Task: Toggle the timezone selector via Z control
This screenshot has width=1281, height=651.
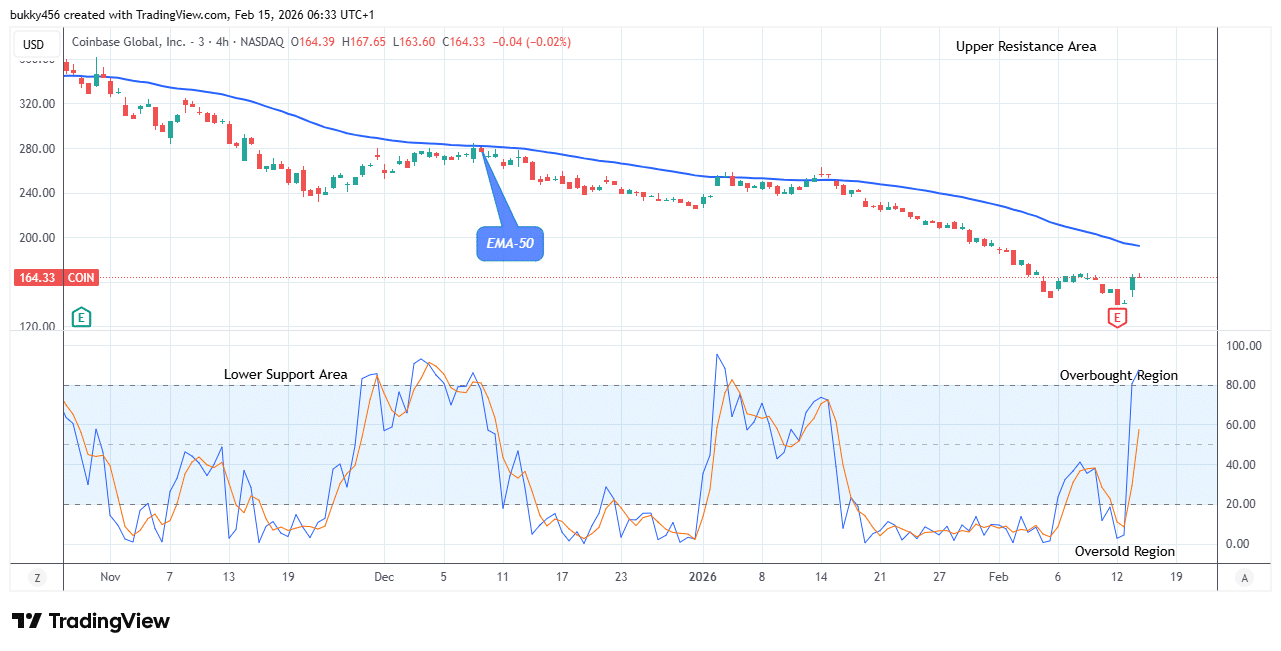Action: point(37,578)
